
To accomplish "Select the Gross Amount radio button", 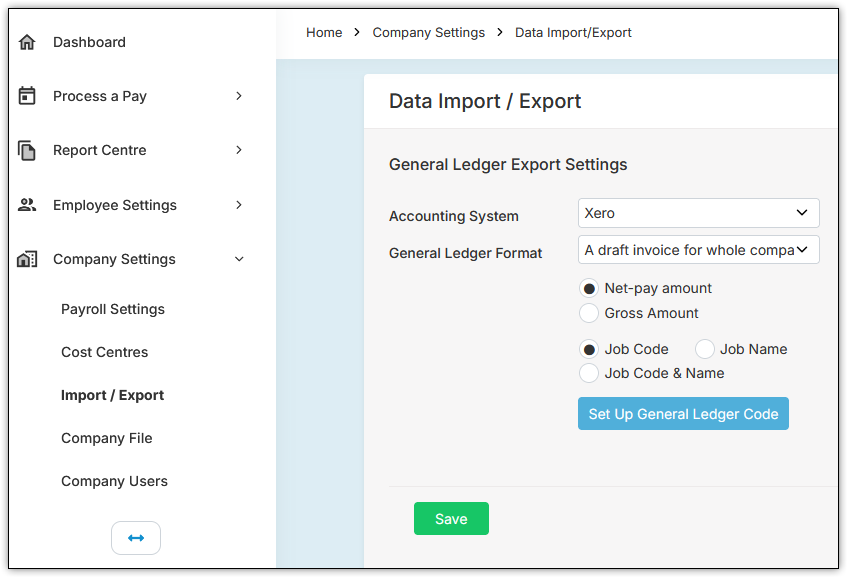I will [589, 313].
